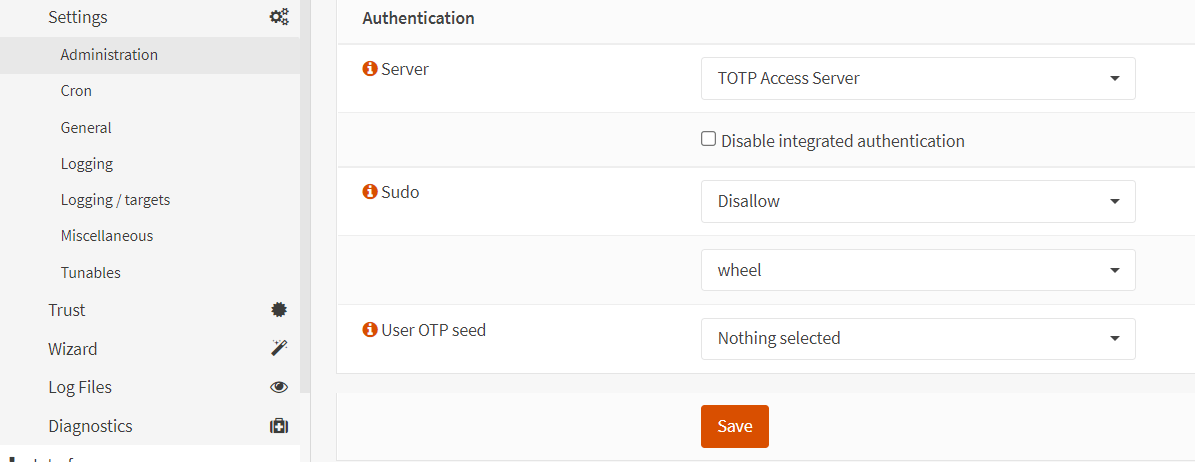The width and height of the screenshot is (1195, 462).
Task: Open the Miscellaneous settings link
Action: point(106,236)
